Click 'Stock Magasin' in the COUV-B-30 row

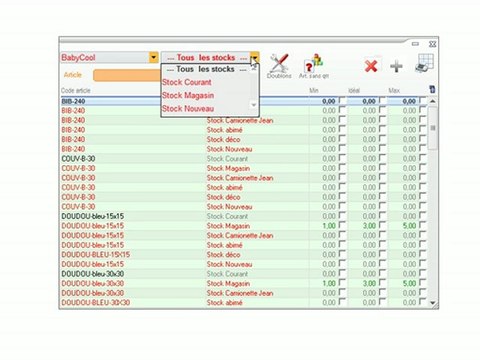pos(228,168)
